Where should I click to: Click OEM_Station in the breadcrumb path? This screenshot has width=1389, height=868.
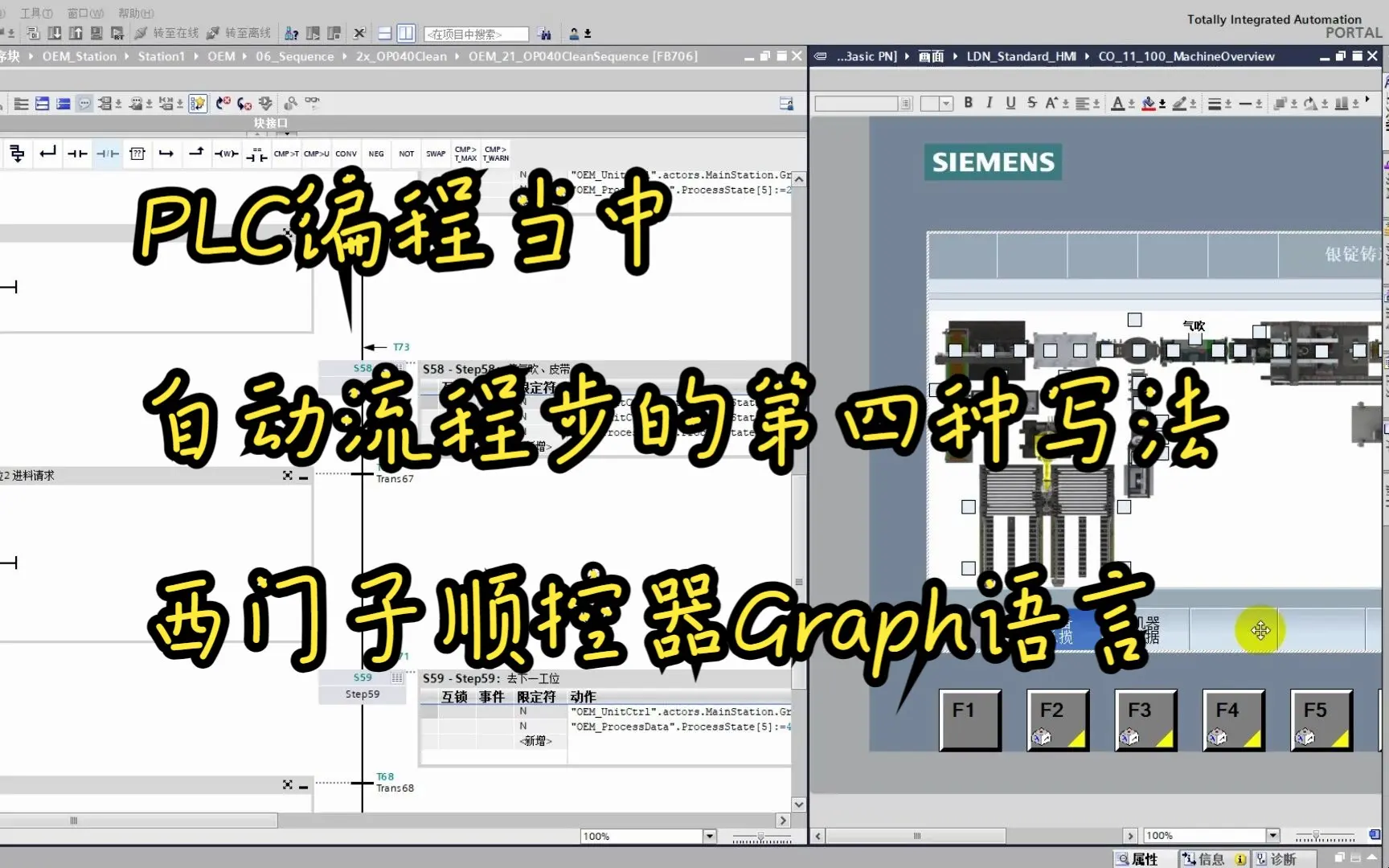click(79, 56)
